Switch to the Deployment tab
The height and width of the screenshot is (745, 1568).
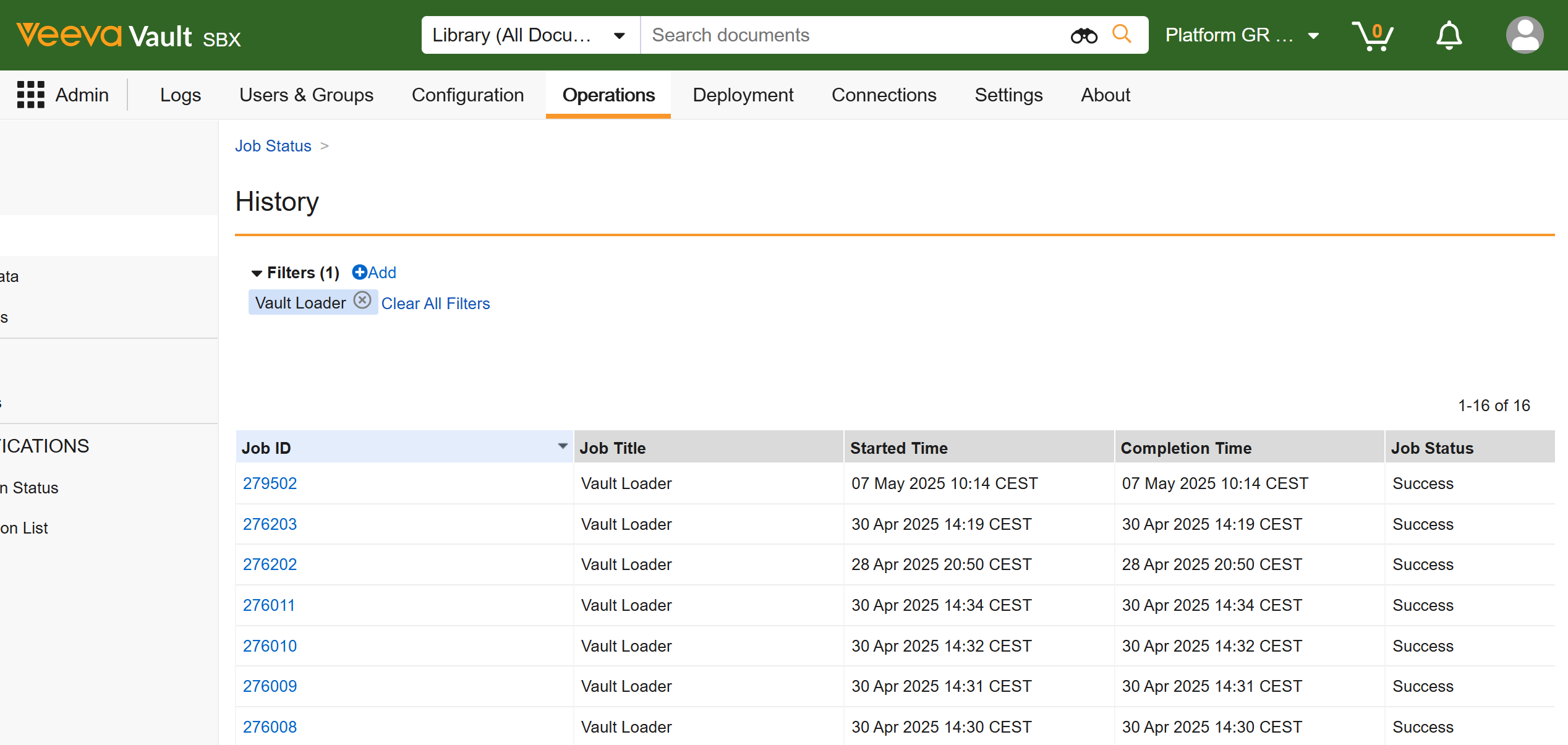point(743,95)
